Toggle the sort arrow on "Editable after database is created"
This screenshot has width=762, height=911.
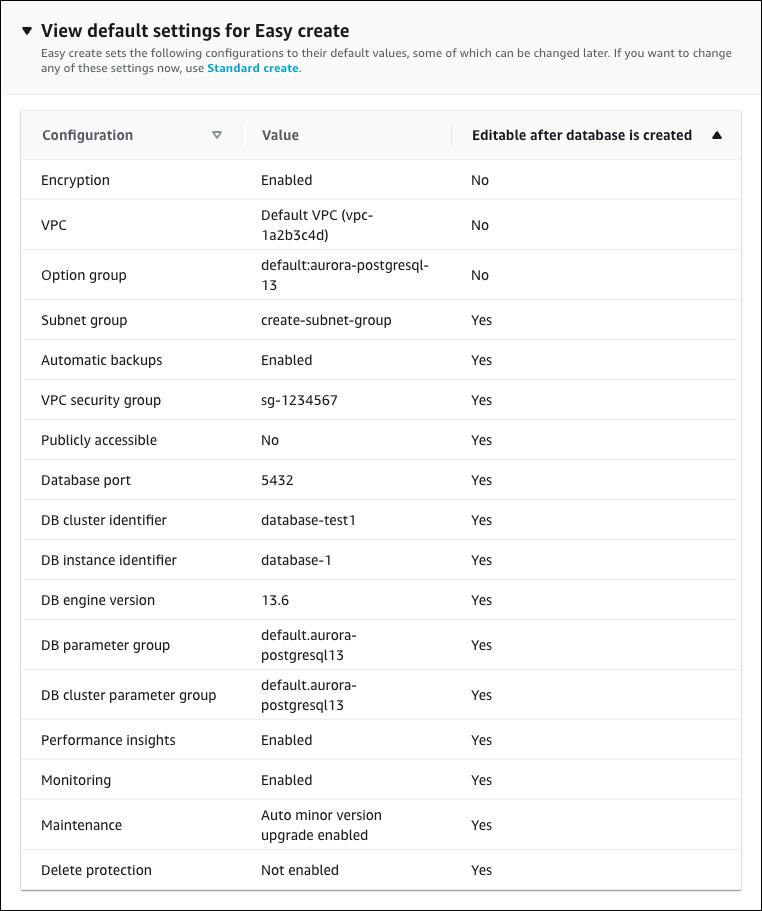718,135
